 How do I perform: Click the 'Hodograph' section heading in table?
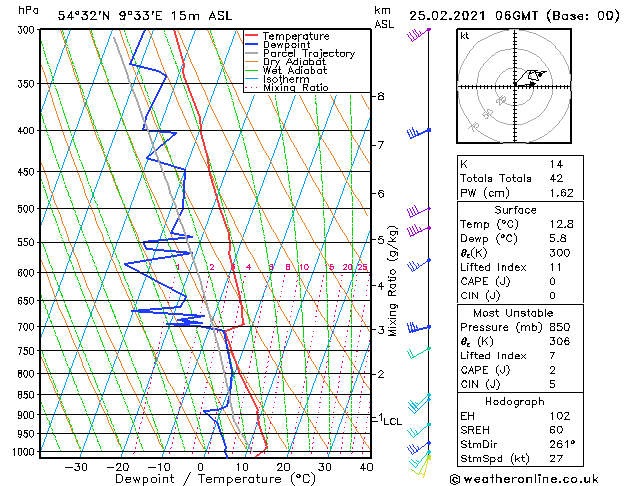click(515, 402)
